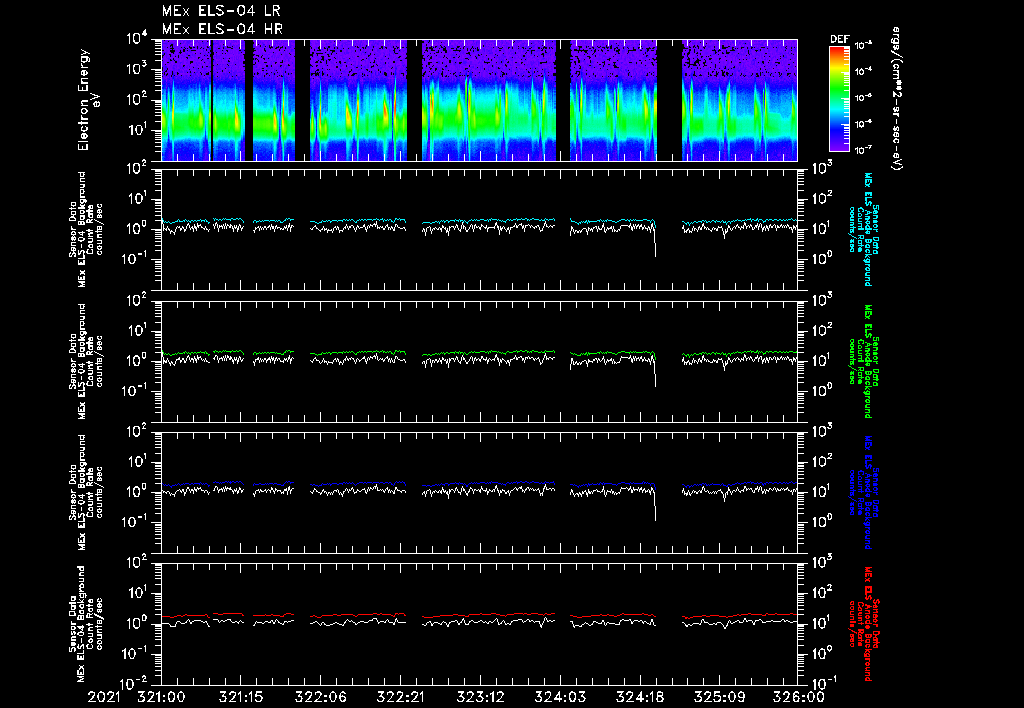Image resolution: width=1024 pixels, height=708 pixels.
Task: Click the cyan right-side legend text
Action: pos(870,230)
